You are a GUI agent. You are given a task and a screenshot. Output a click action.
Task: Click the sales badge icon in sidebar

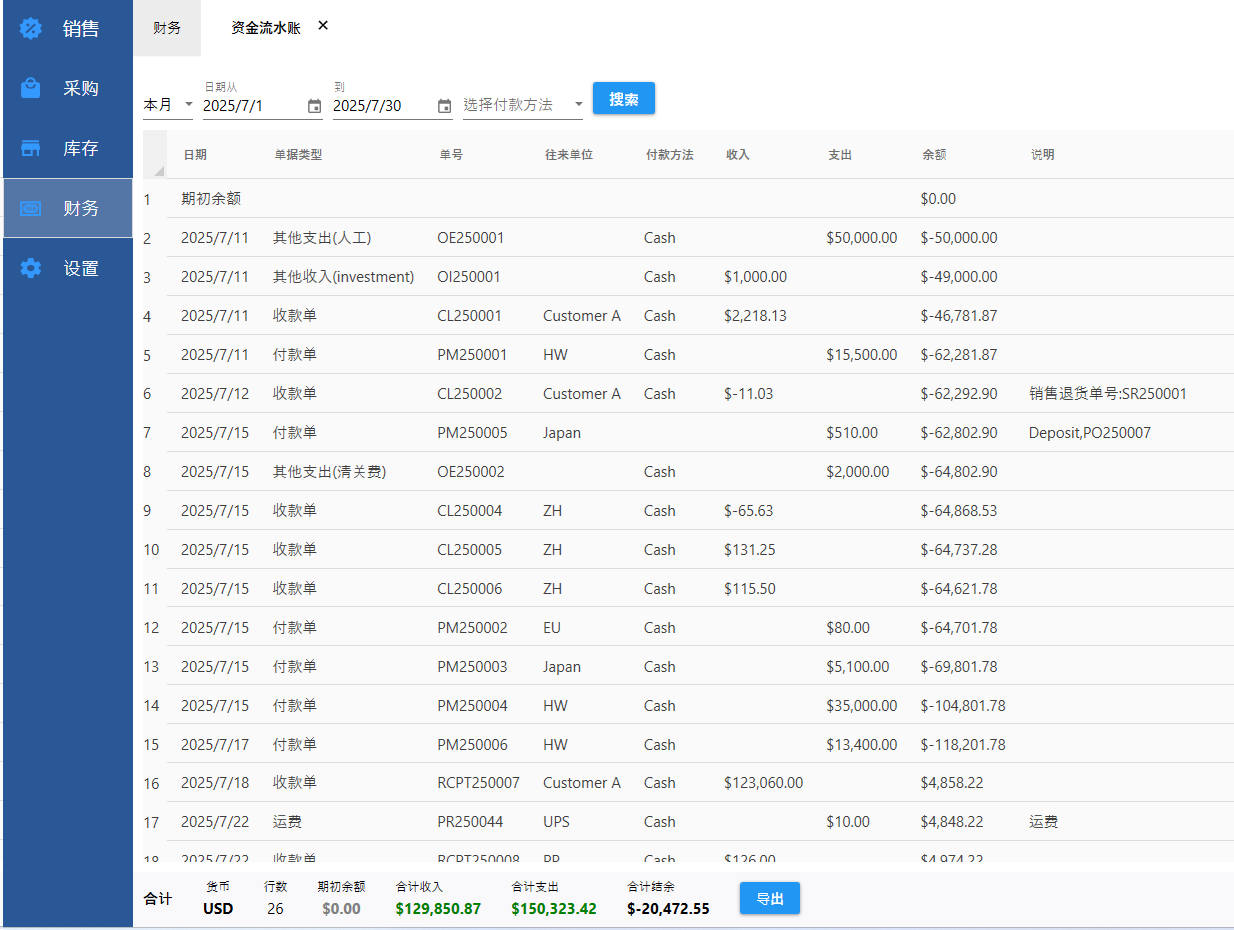[31, 29]
